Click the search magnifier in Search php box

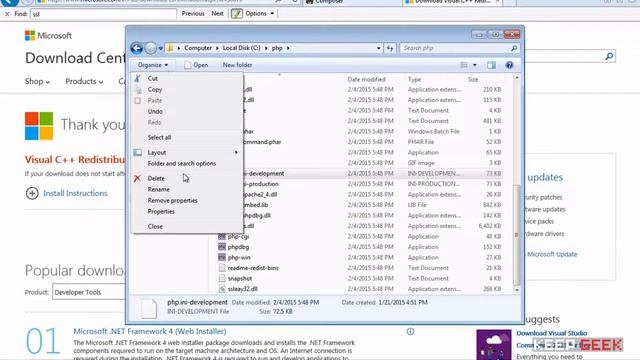tap(514, 48)
